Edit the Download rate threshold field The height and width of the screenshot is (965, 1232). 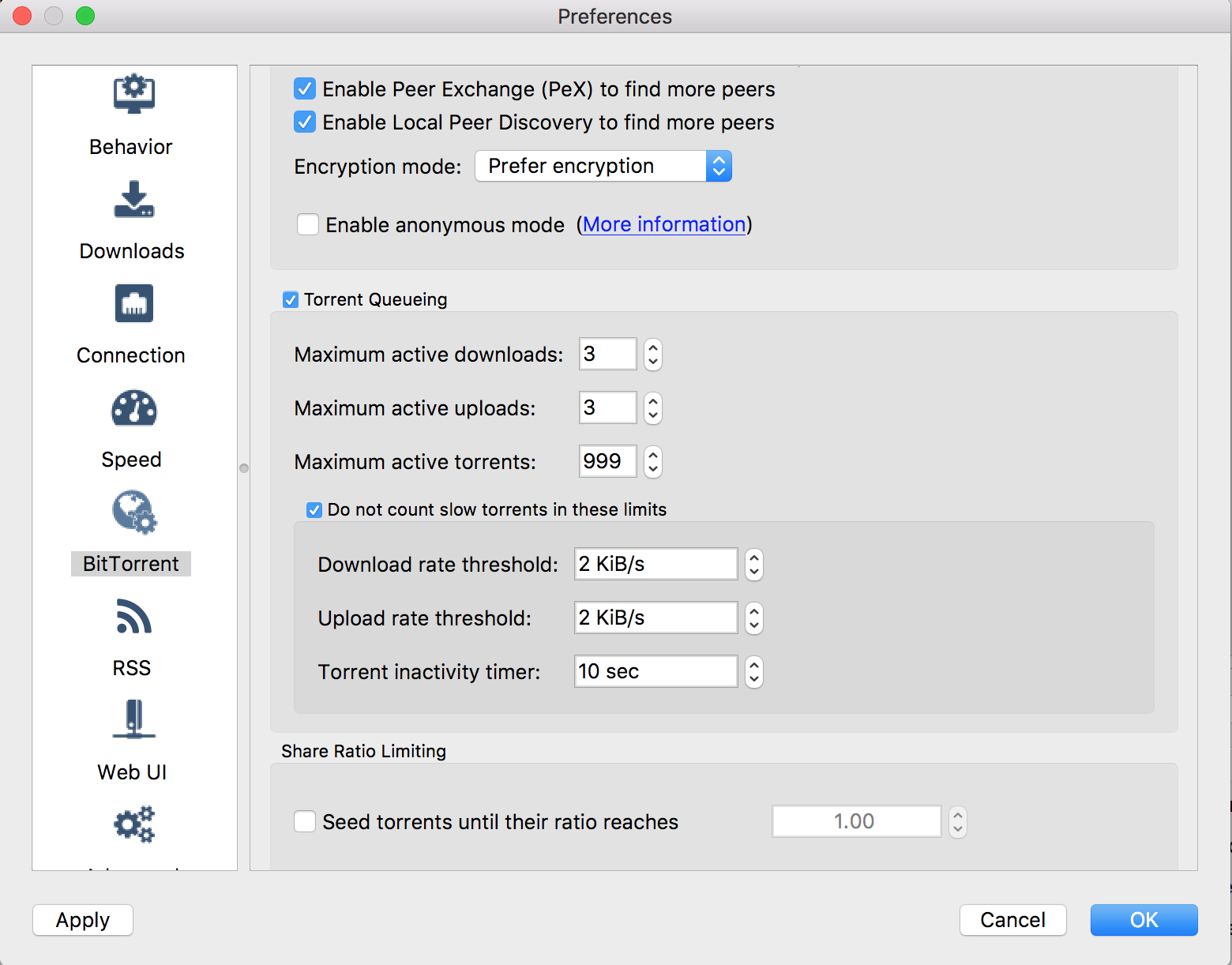(x=655, y=564)
